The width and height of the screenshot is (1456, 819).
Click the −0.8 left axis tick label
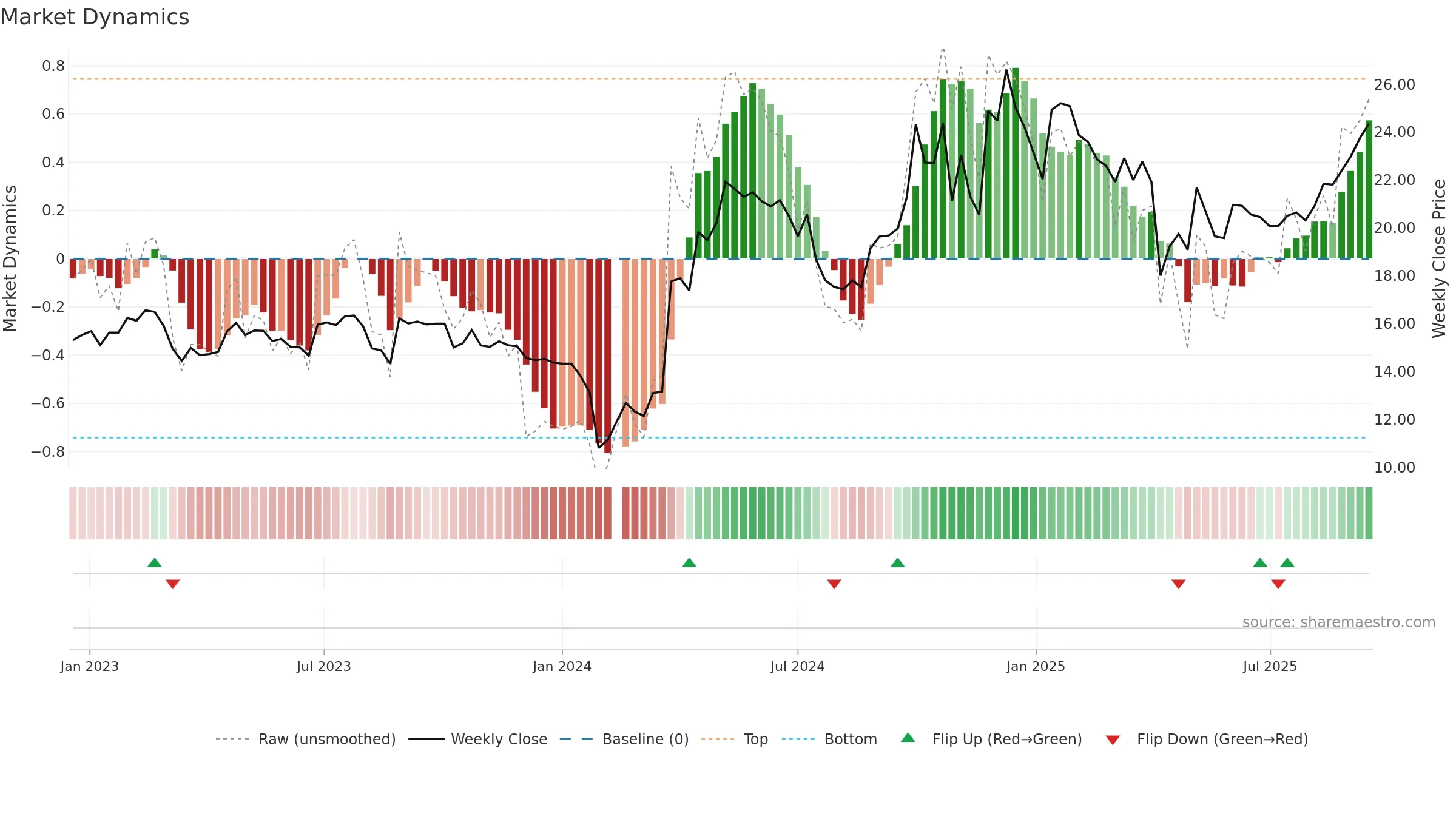click(x=48, y=451)
